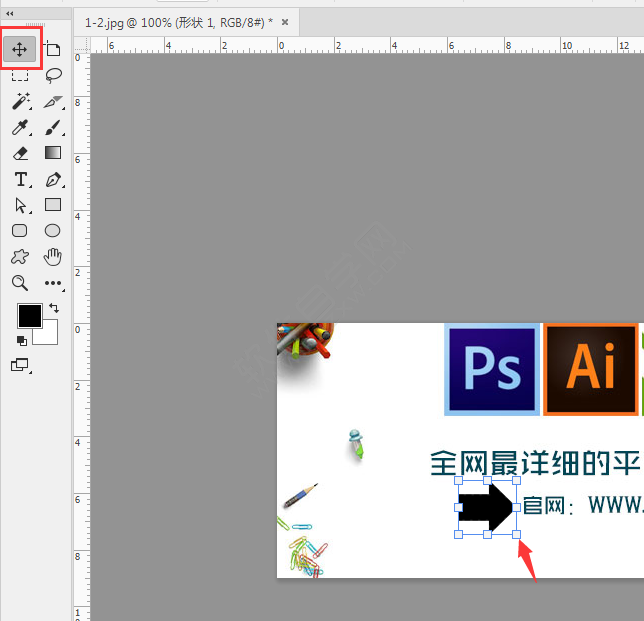Select the Magic Wand tool

tap(21, 101)
